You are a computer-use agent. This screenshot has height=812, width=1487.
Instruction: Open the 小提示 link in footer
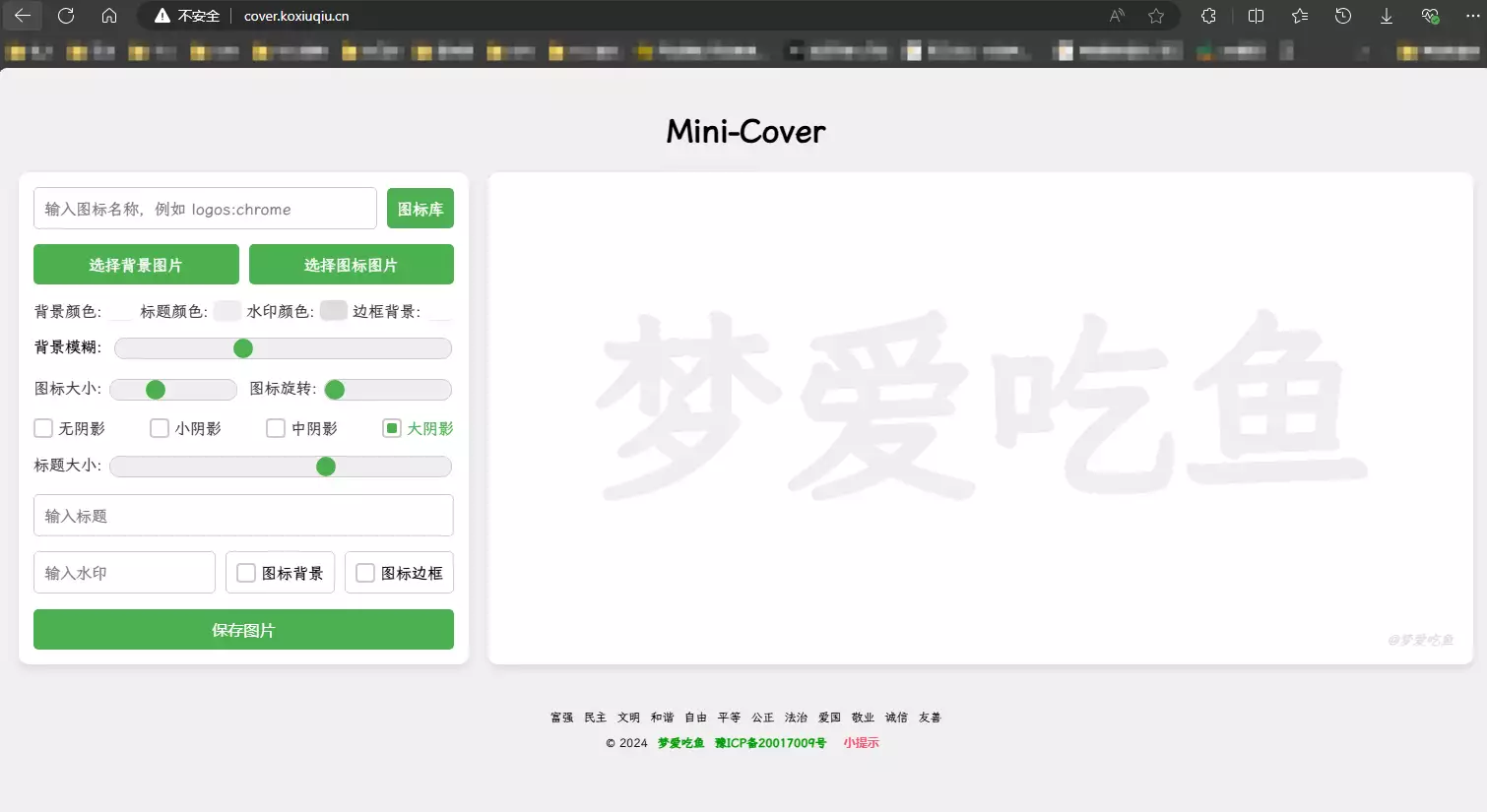861,743
